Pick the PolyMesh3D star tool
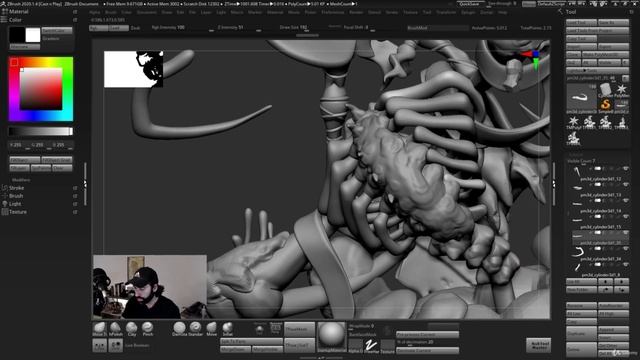The height and width of the screenshot is (360, 640). (622, 90)
